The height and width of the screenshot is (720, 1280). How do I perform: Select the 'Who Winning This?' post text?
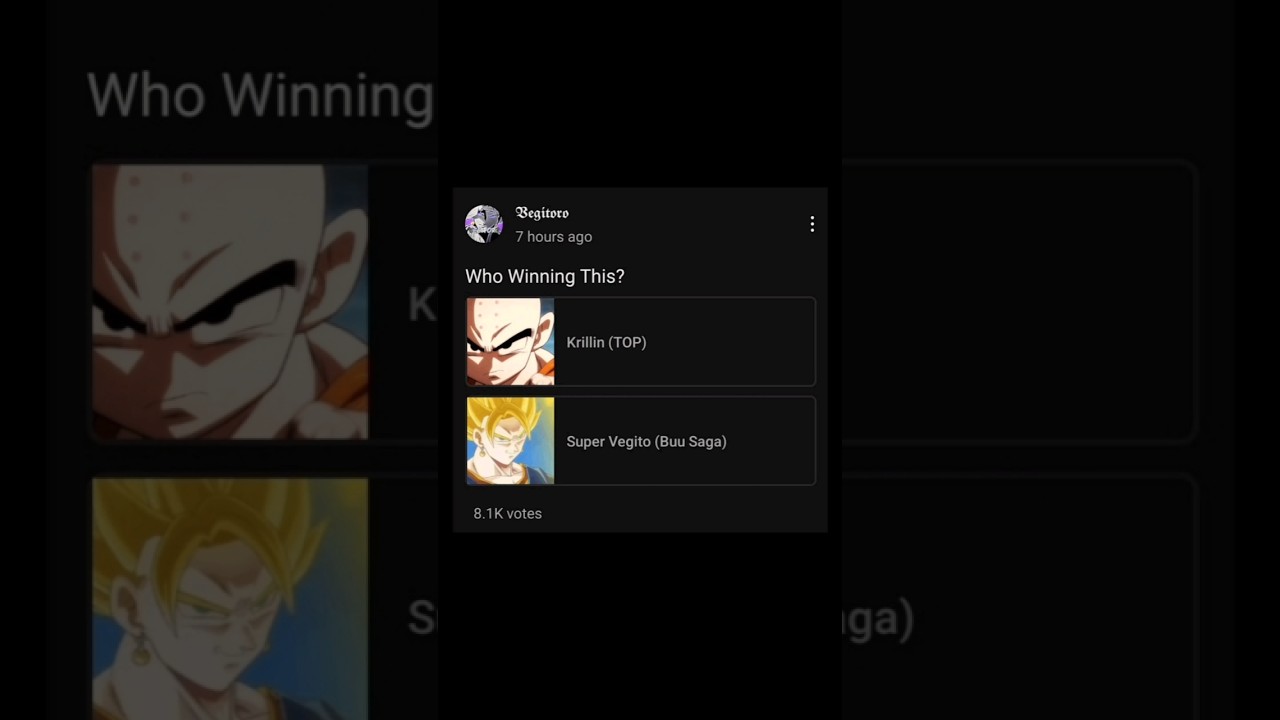point(545,276)
